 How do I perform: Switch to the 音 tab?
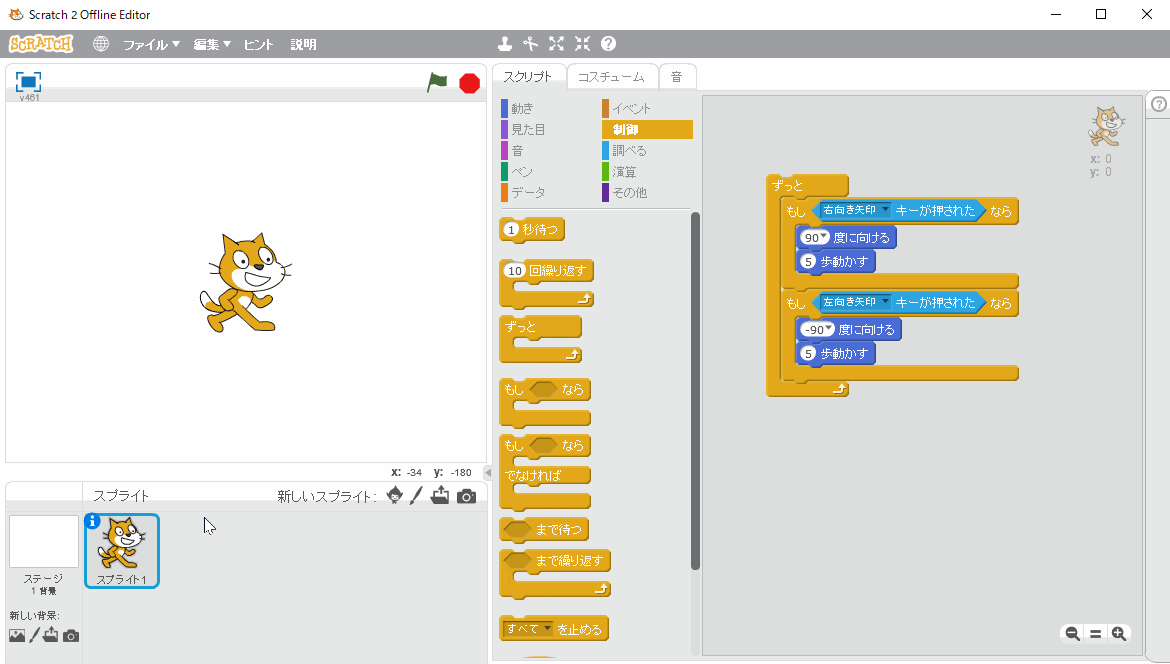[677, 77]
